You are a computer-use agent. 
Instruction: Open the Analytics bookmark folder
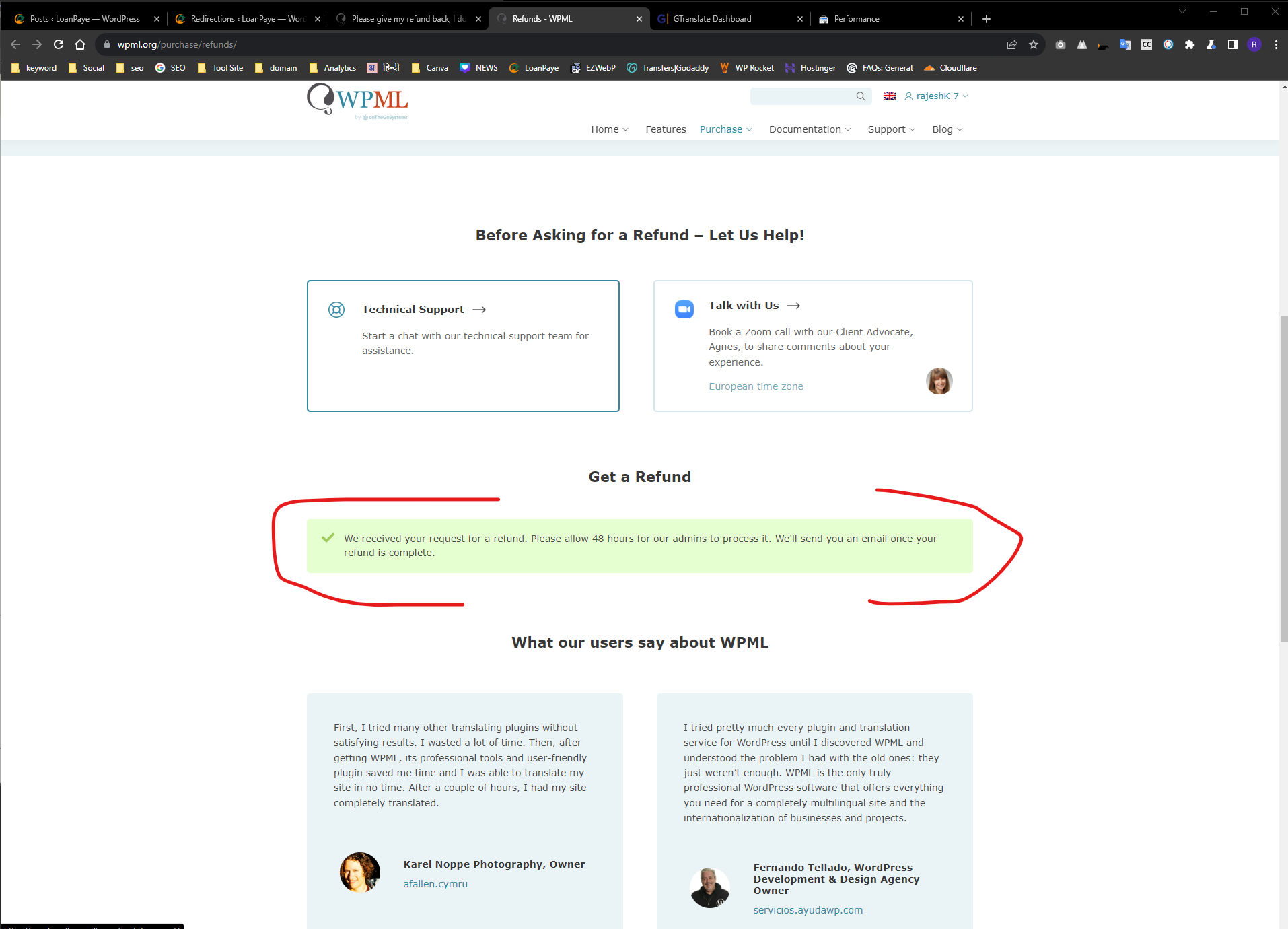[x=332, y=68]
